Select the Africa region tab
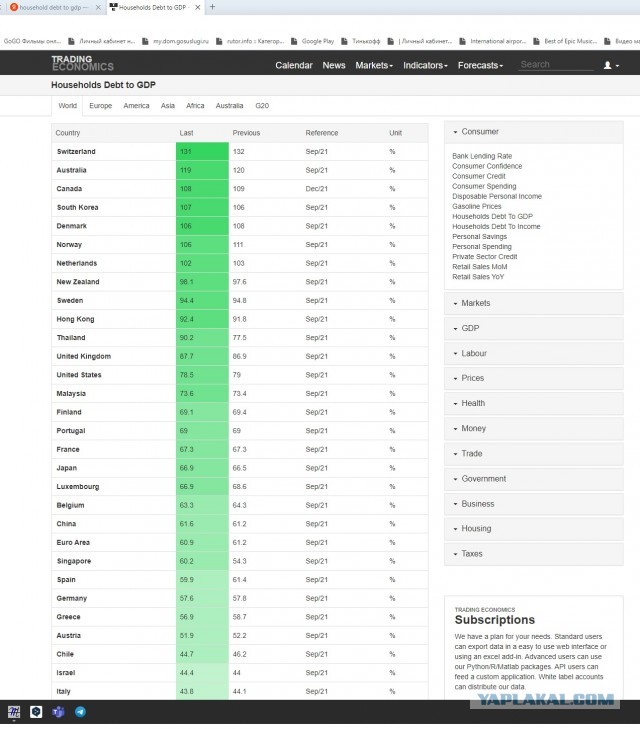Viewport: 640px width, 729px height. (x=195, y=106)
